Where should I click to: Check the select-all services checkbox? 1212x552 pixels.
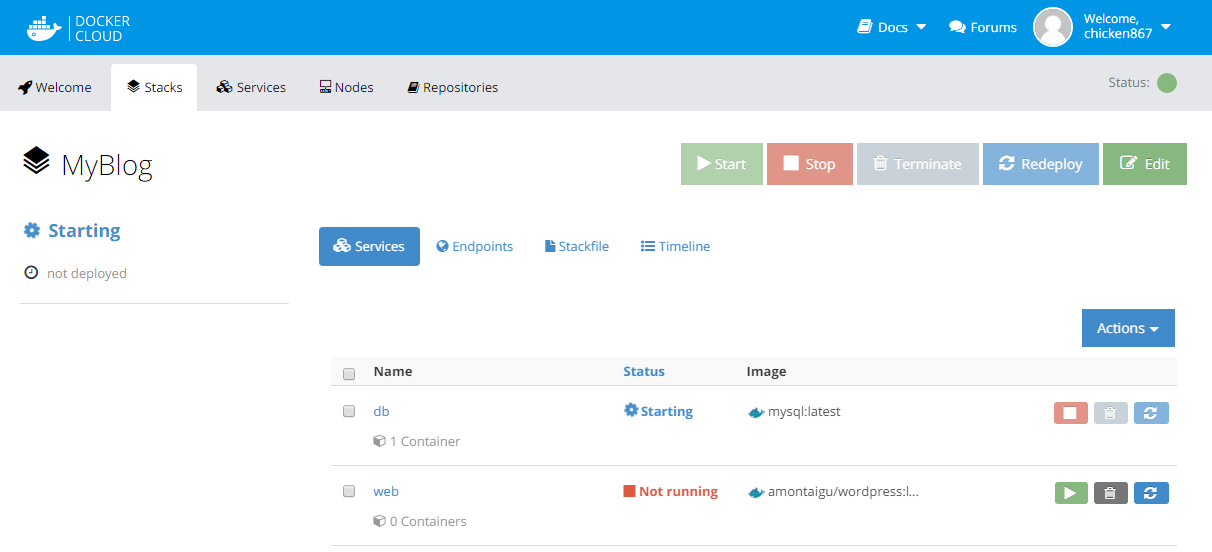coord(349,374)
